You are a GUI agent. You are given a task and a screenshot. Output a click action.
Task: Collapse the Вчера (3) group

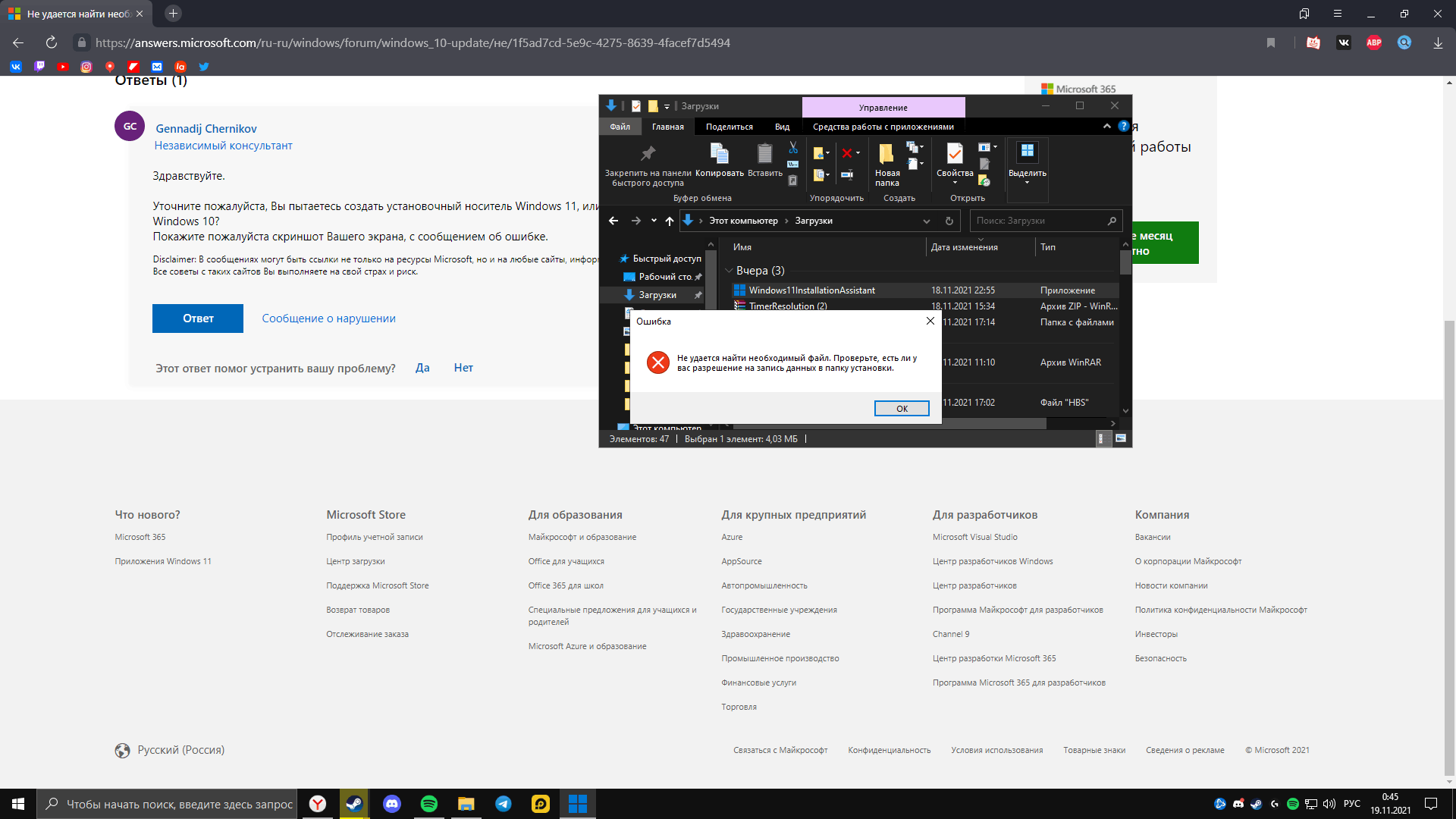click(729, 271)
